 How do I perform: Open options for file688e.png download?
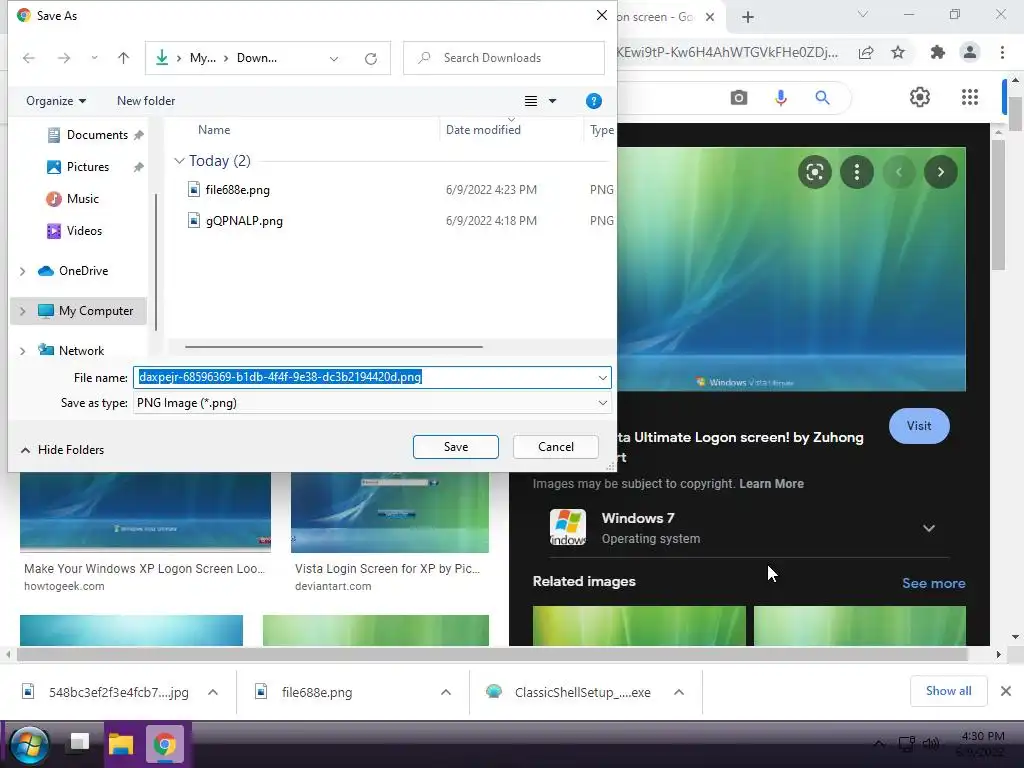[x=446, y=693]
